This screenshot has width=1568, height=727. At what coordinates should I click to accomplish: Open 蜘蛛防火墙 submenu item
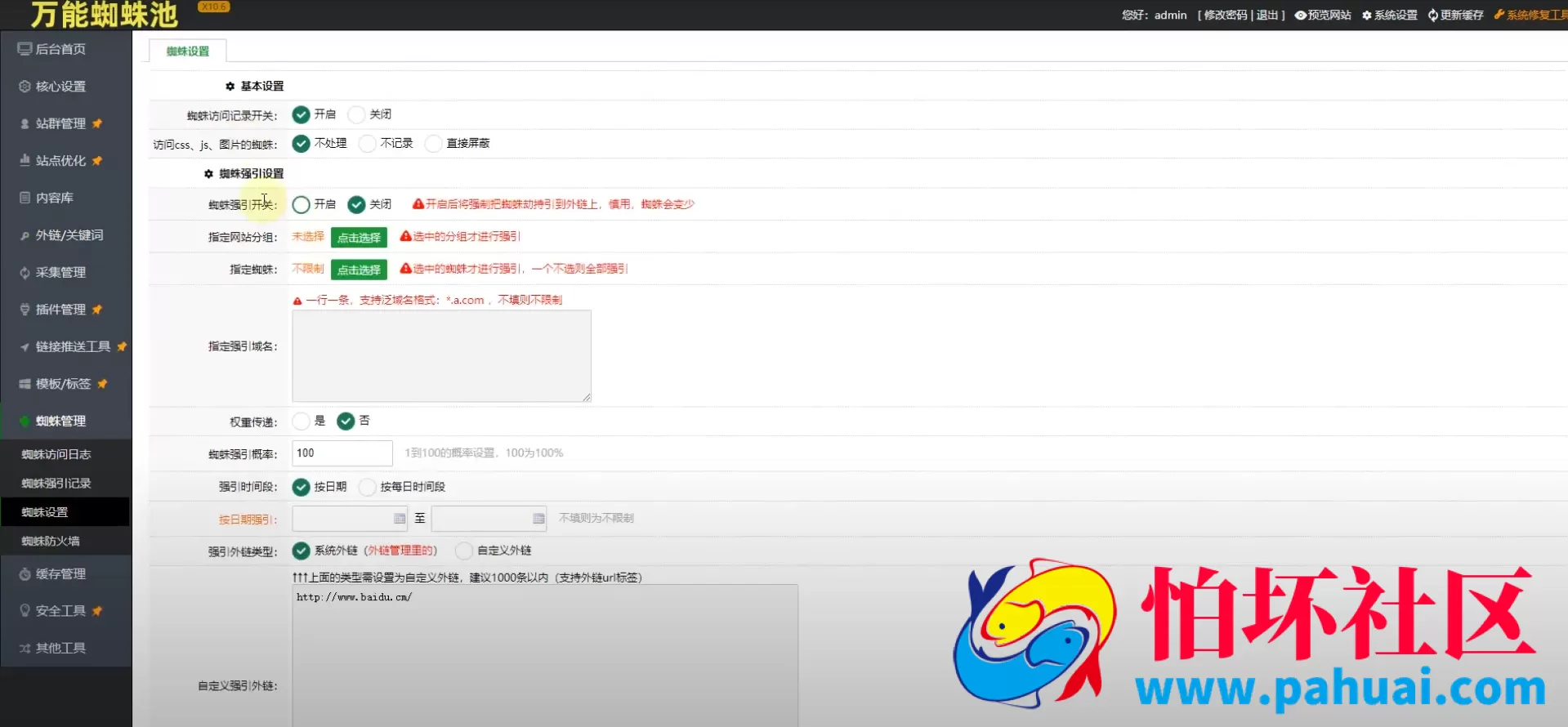coord(51,541)
